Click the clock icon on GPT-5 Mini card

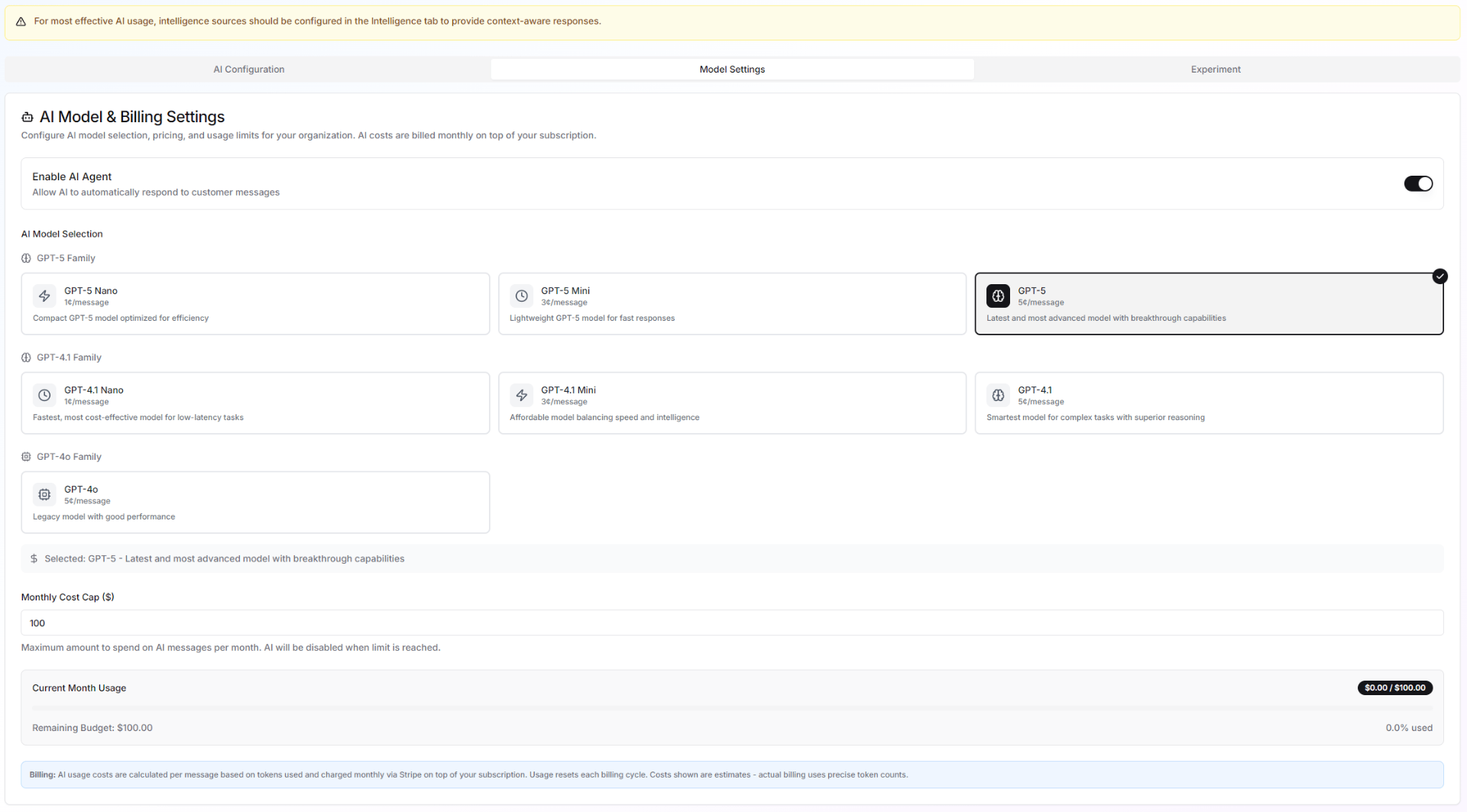tap(522, 296)
